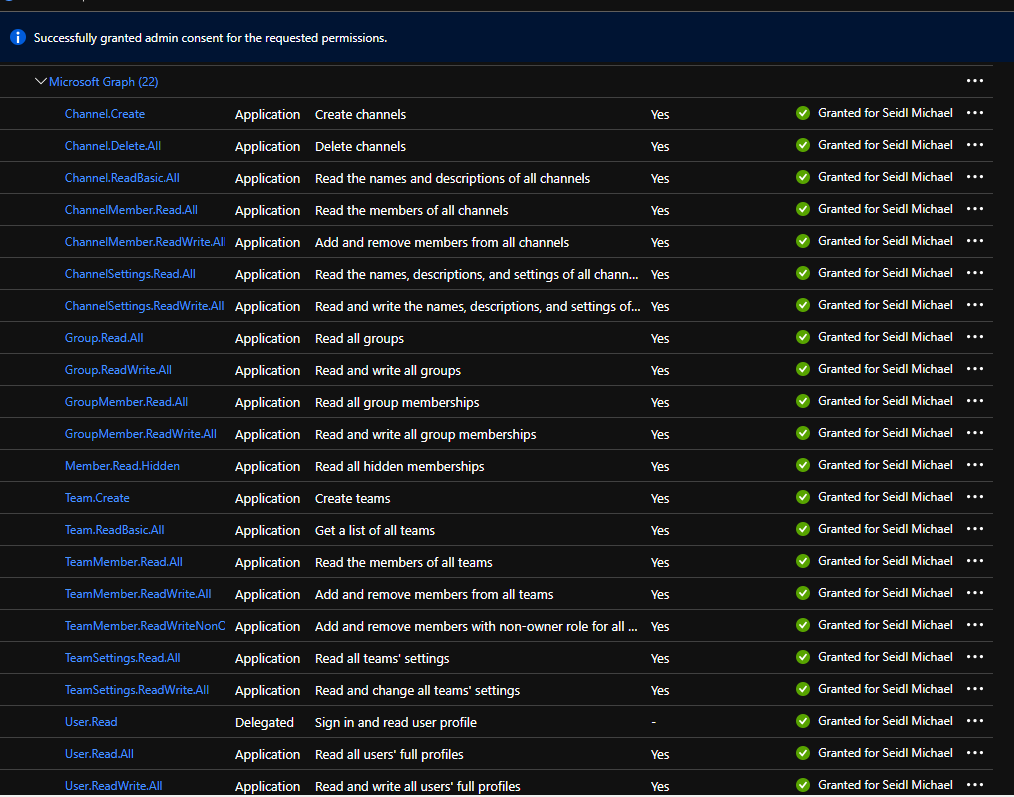Open more options for ChannelMember.Read.All row
This screenshot has width=1014, height=797.
[x=975, y=209]
